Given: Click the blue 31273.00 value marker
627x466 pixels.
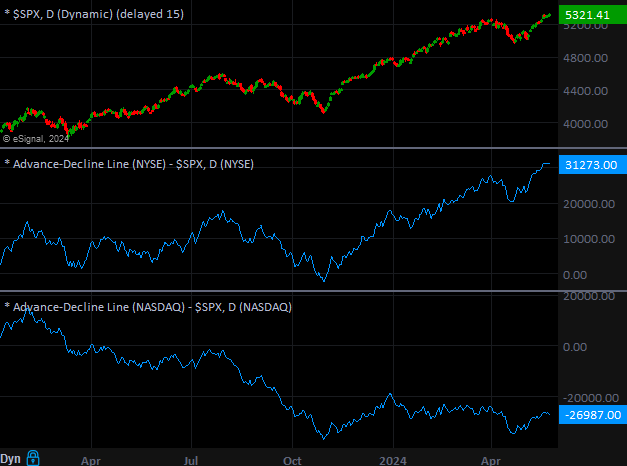Looking at the screenshot, I should (x=593, y=165).
